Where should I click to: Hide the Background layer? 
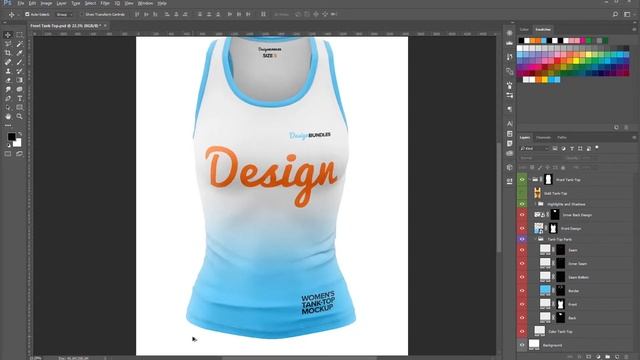(x=522, y=345)
